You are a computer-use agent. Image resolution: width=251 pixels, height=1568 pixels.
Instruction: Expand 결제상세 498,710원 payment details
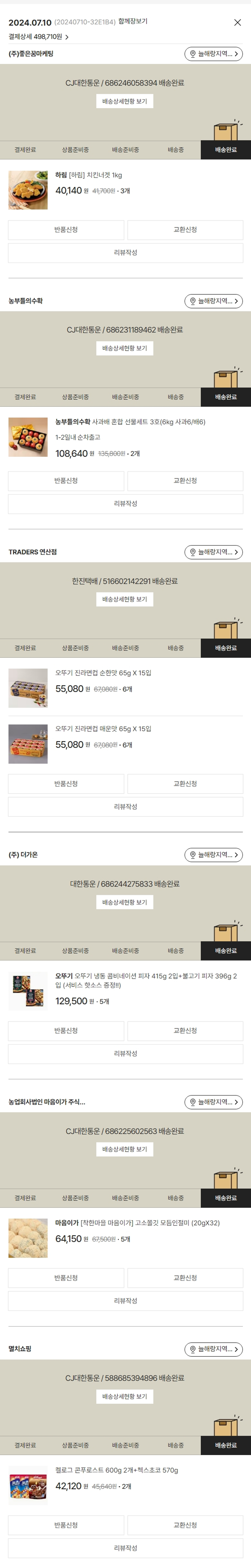pos(38,37)
